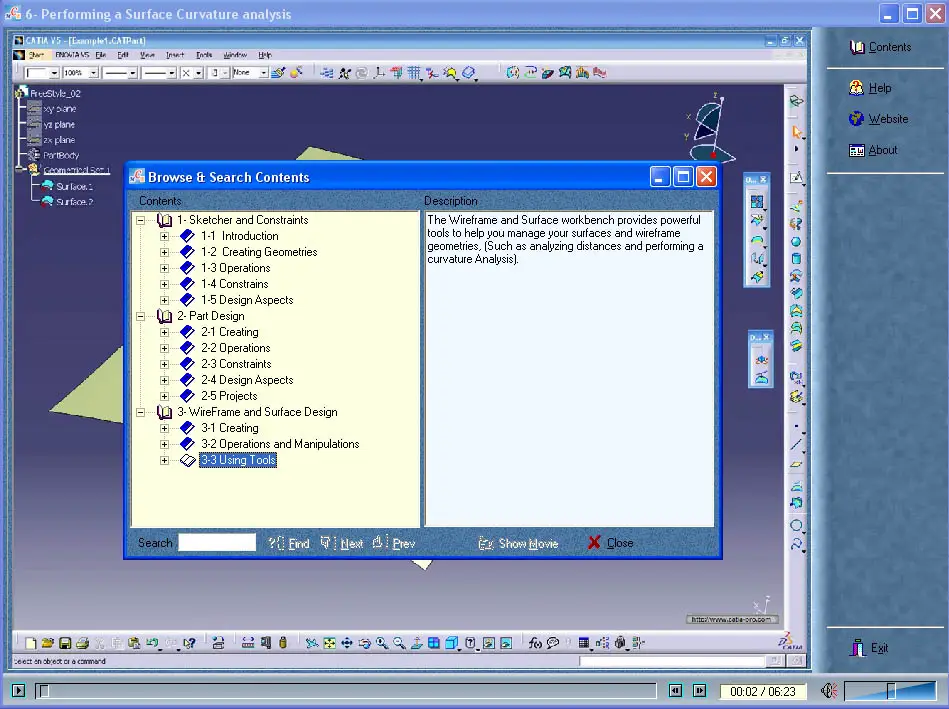Screen dimensions: 949x709
Task: Open the 100% dropdown in CATIA toolbar
Action: pos(94,73)
